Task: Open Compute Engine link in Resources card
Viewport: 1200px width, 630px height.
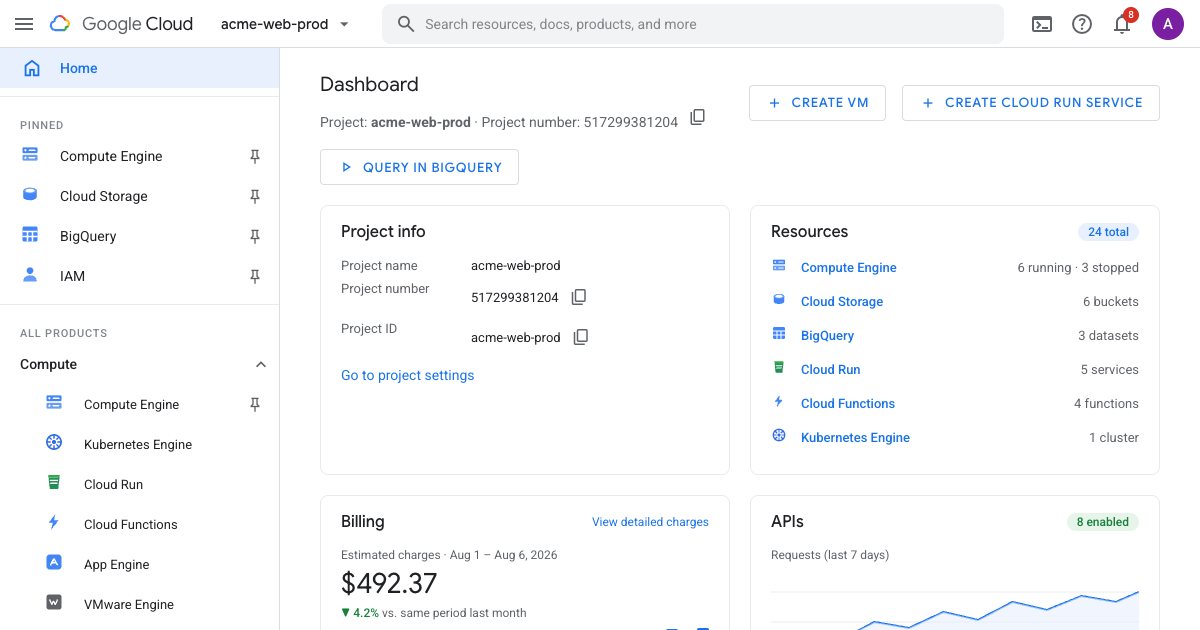Action: click(849, 267)
